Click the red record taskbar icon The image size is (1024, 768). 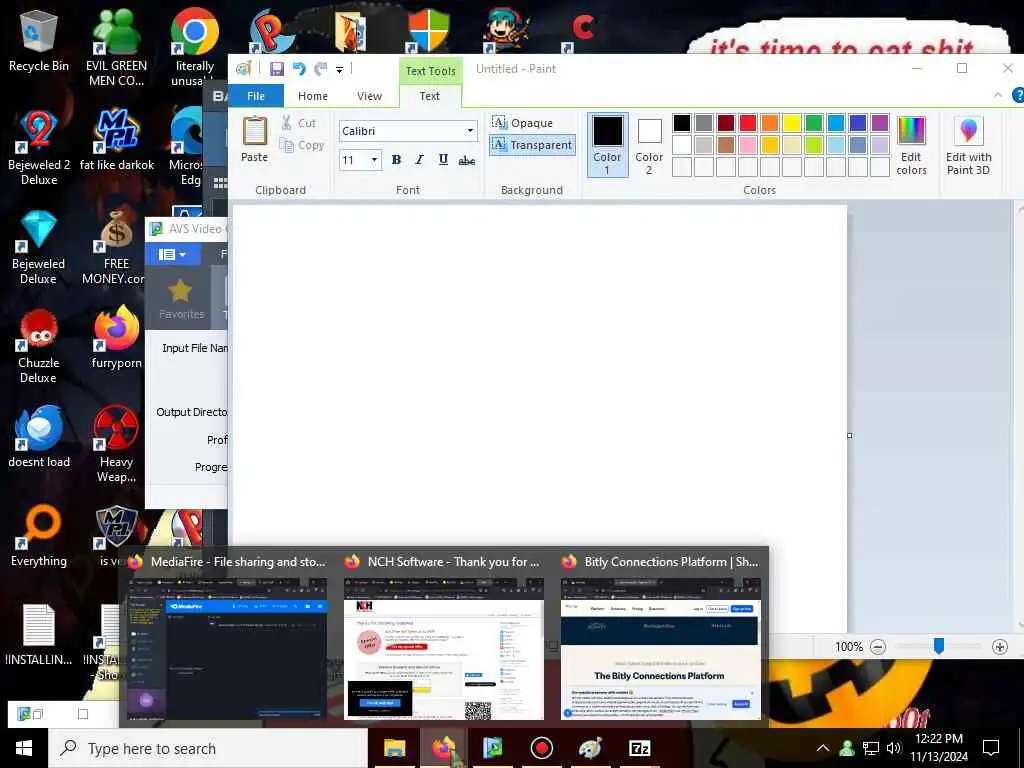pyautogui.click(x=541, y=748)
